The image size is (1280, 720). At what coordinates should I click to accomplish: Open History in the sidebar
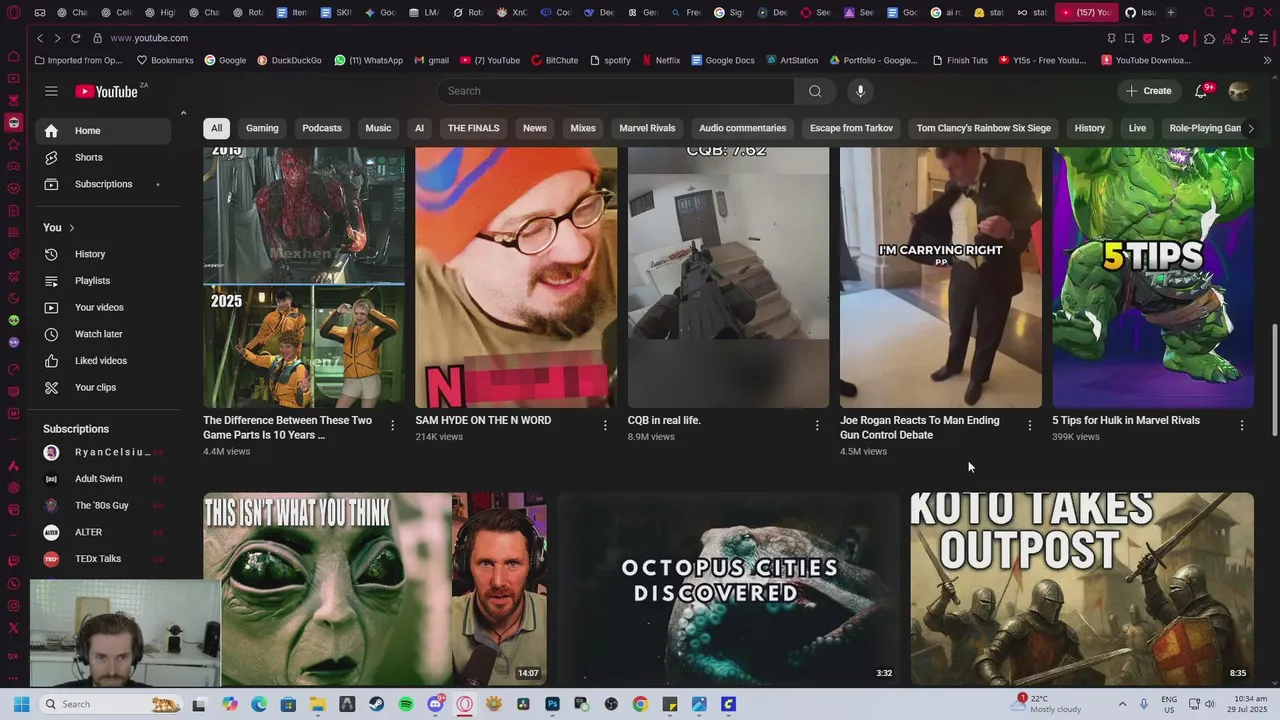click(x=103, y=254)
